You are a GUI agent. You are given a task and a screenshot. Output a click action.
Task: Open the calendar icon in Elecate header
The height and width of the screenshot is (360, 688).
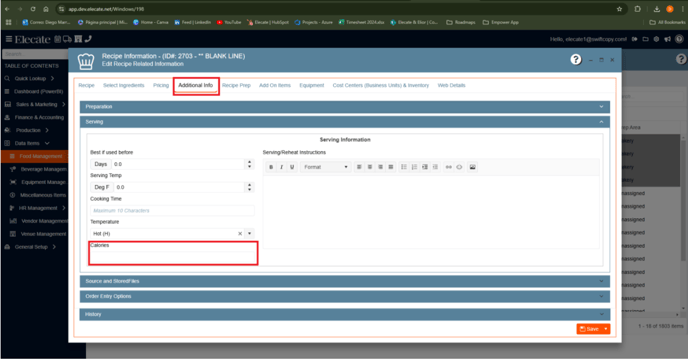[57, 39]
